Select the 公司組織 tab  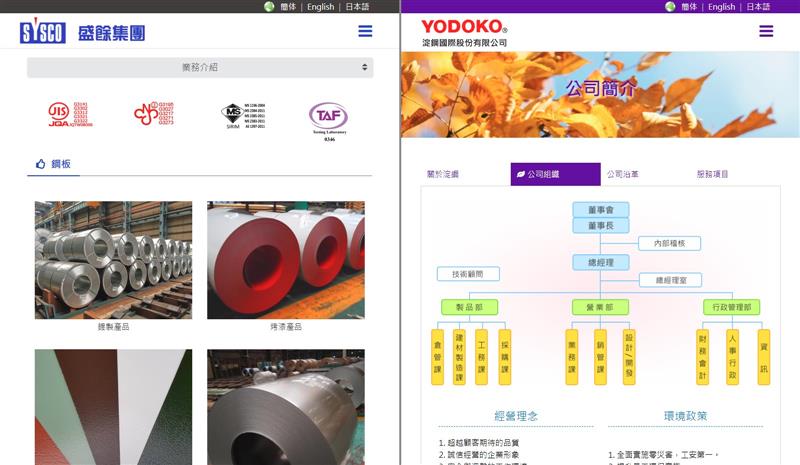(x=555, y=174)
